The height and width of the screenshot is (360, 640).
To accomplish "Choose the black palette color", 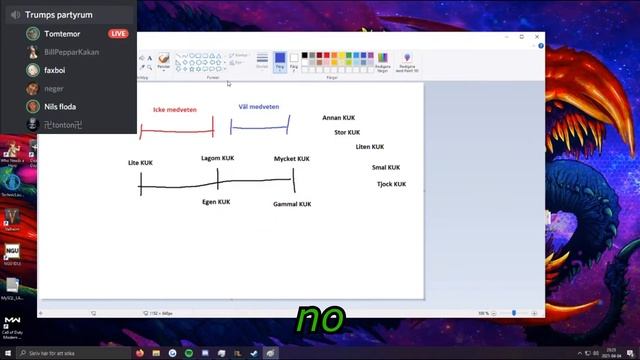I will 304,55.
